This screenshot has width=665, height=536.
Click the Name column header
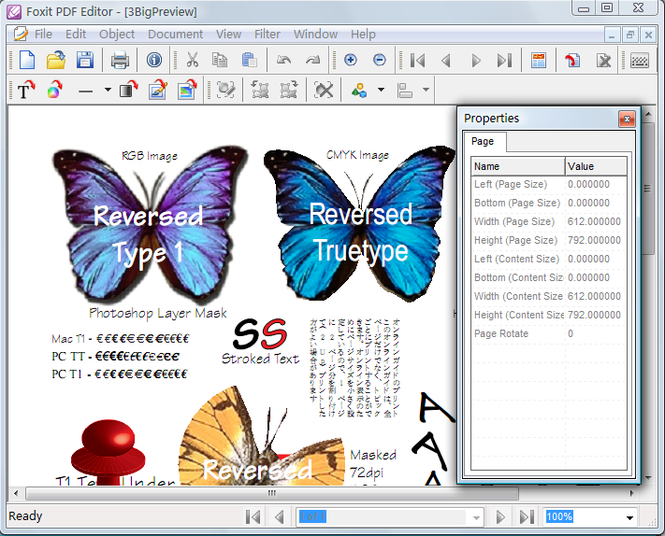point(518,166)
